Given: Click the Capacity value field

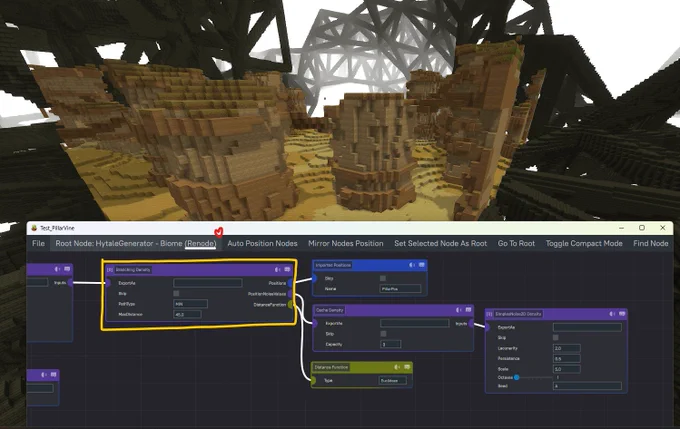Looking at the screenshot, I should (391, 344).
